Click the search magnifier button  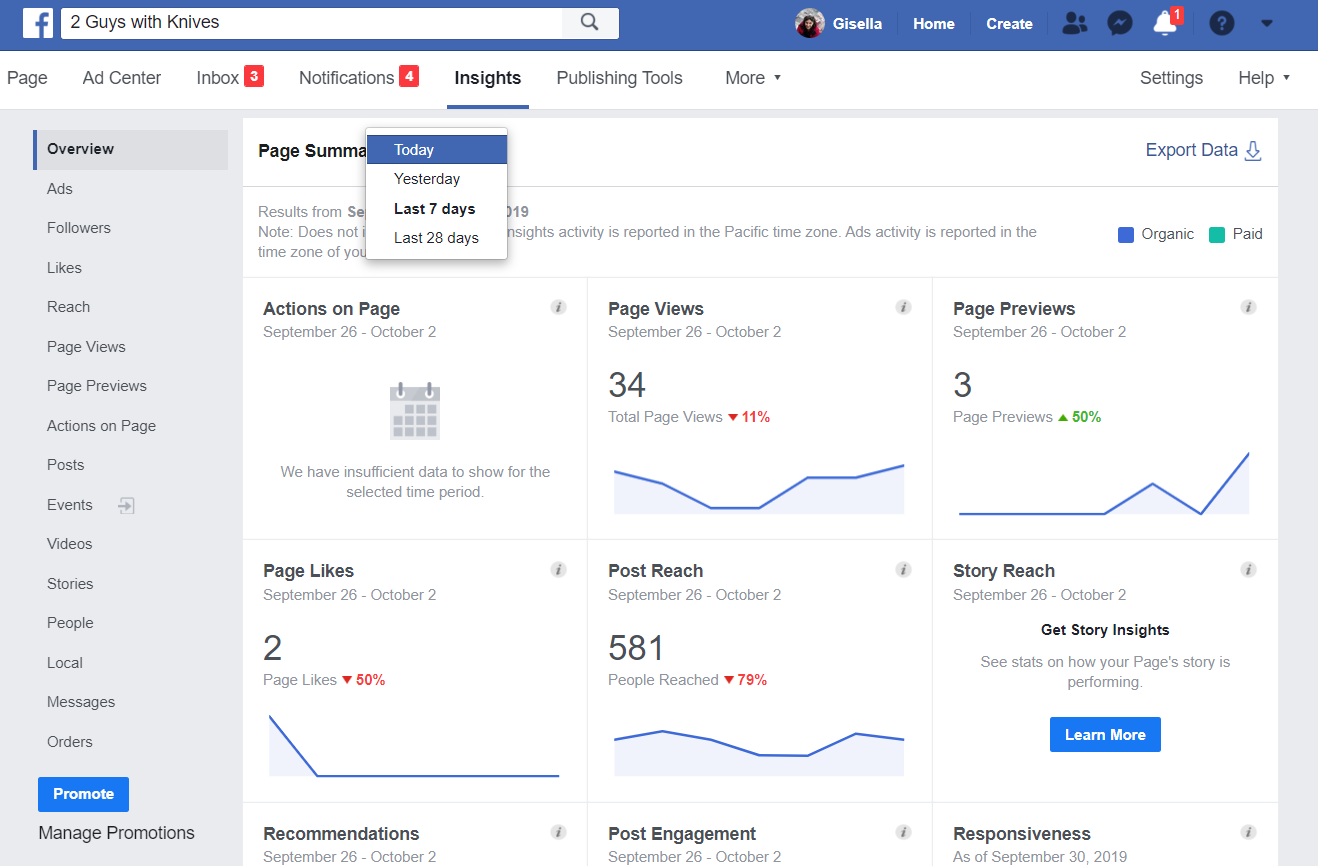click(x=590, y=23)
